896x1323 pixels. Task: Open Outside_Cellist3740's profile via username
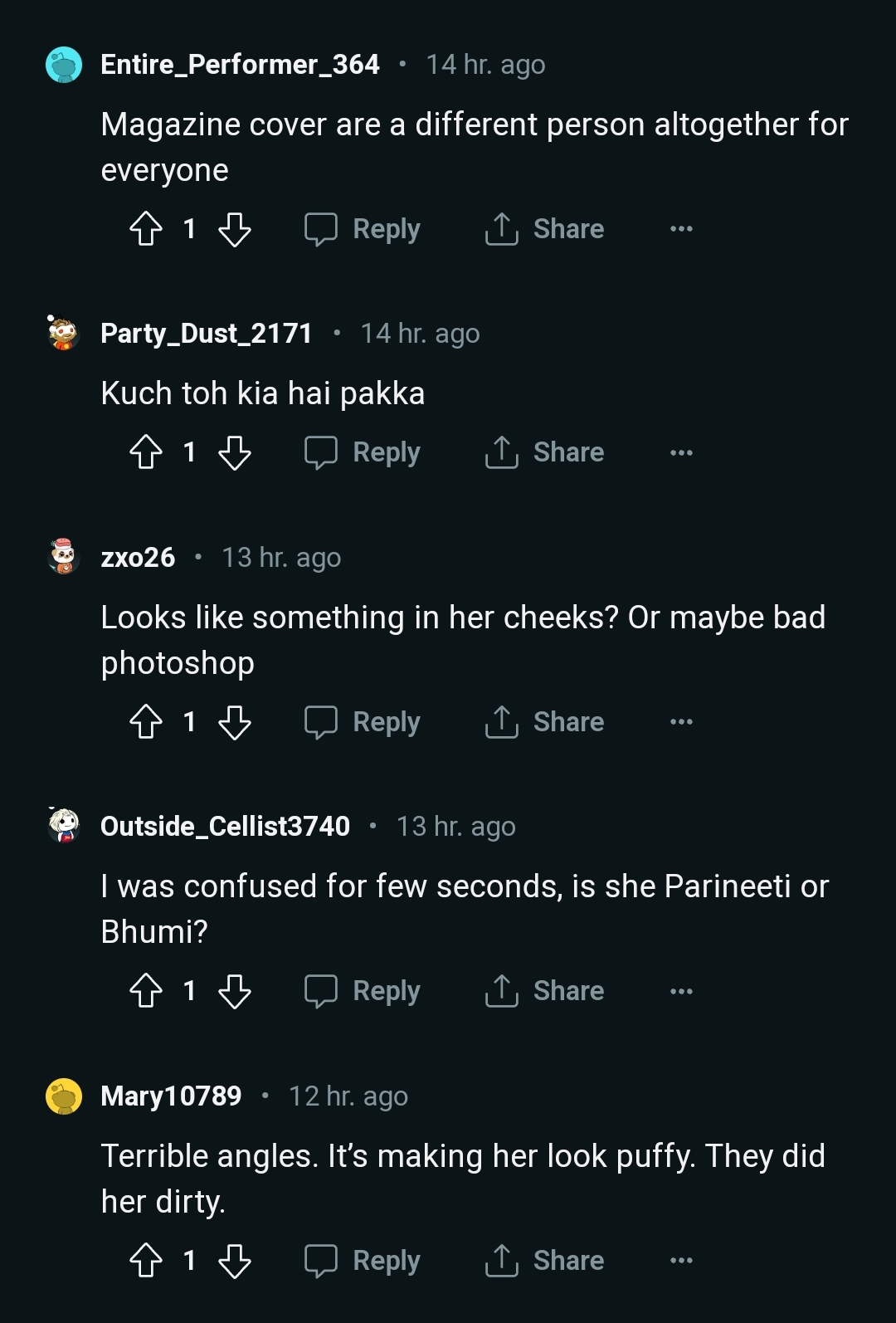click(x=225, y=826)
